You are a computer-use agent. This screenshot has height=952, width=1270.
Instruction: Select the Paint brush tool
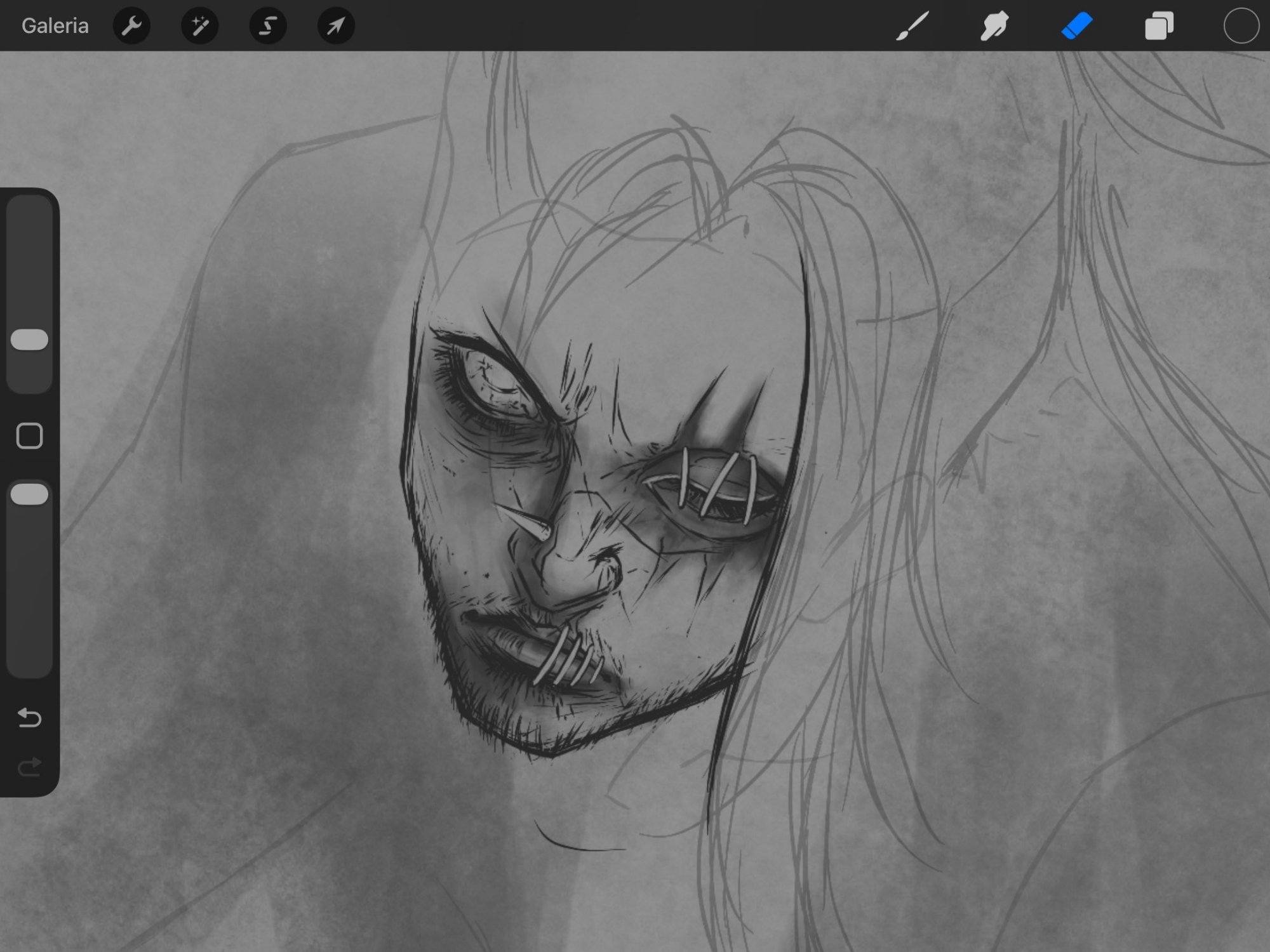coord(912,26)
